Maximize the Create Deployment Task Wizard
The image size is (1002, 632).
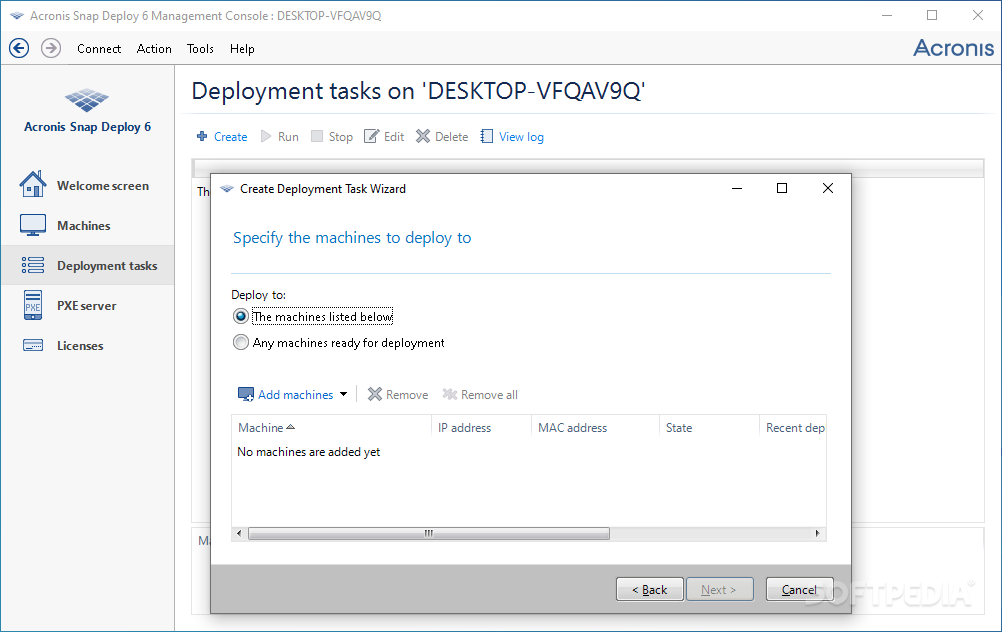[x=782, y=188]
